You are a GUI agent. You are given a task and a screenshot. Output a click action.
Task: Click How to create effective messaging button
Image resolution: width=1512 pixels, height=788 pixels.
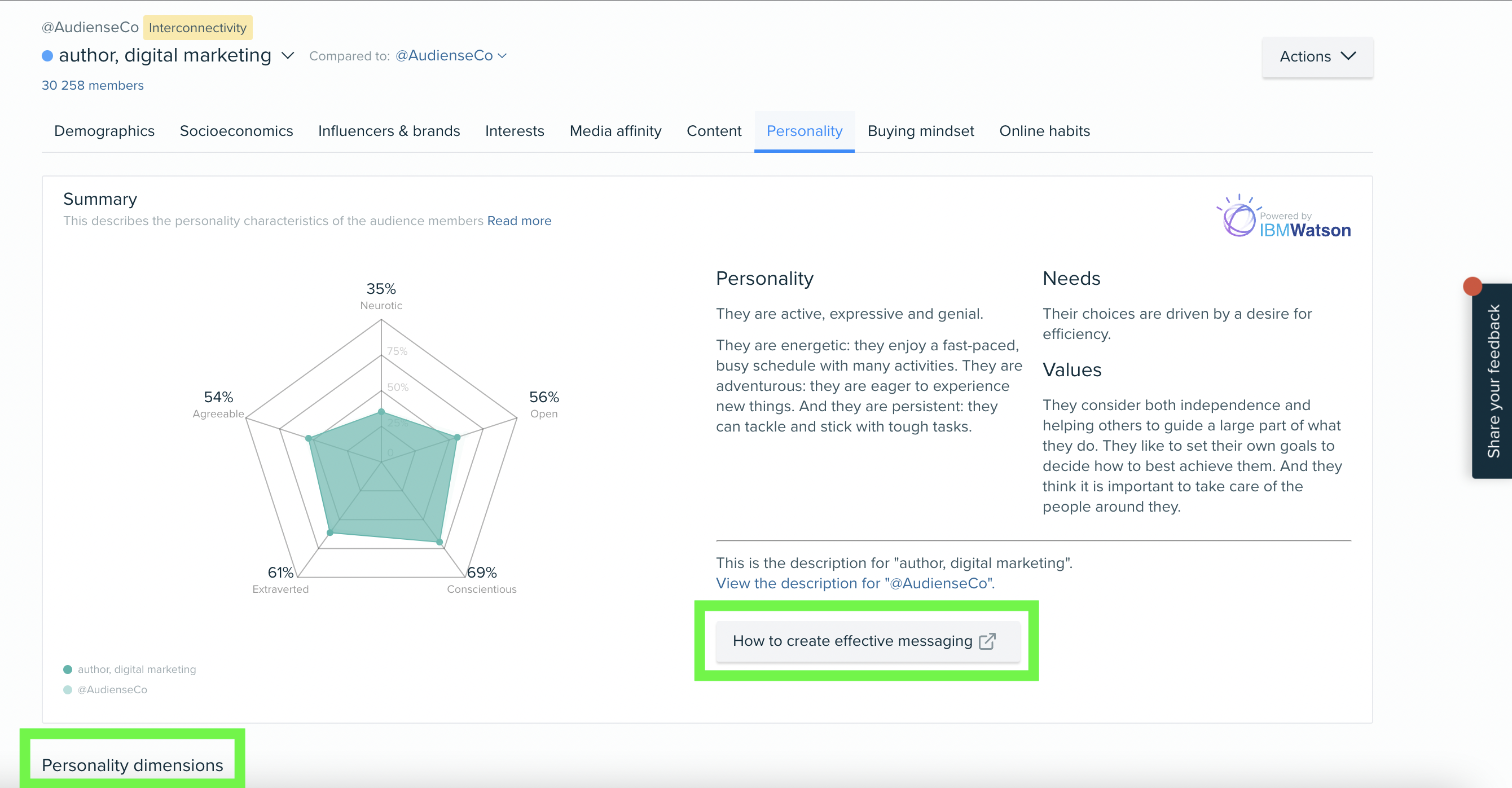point(868,641)
